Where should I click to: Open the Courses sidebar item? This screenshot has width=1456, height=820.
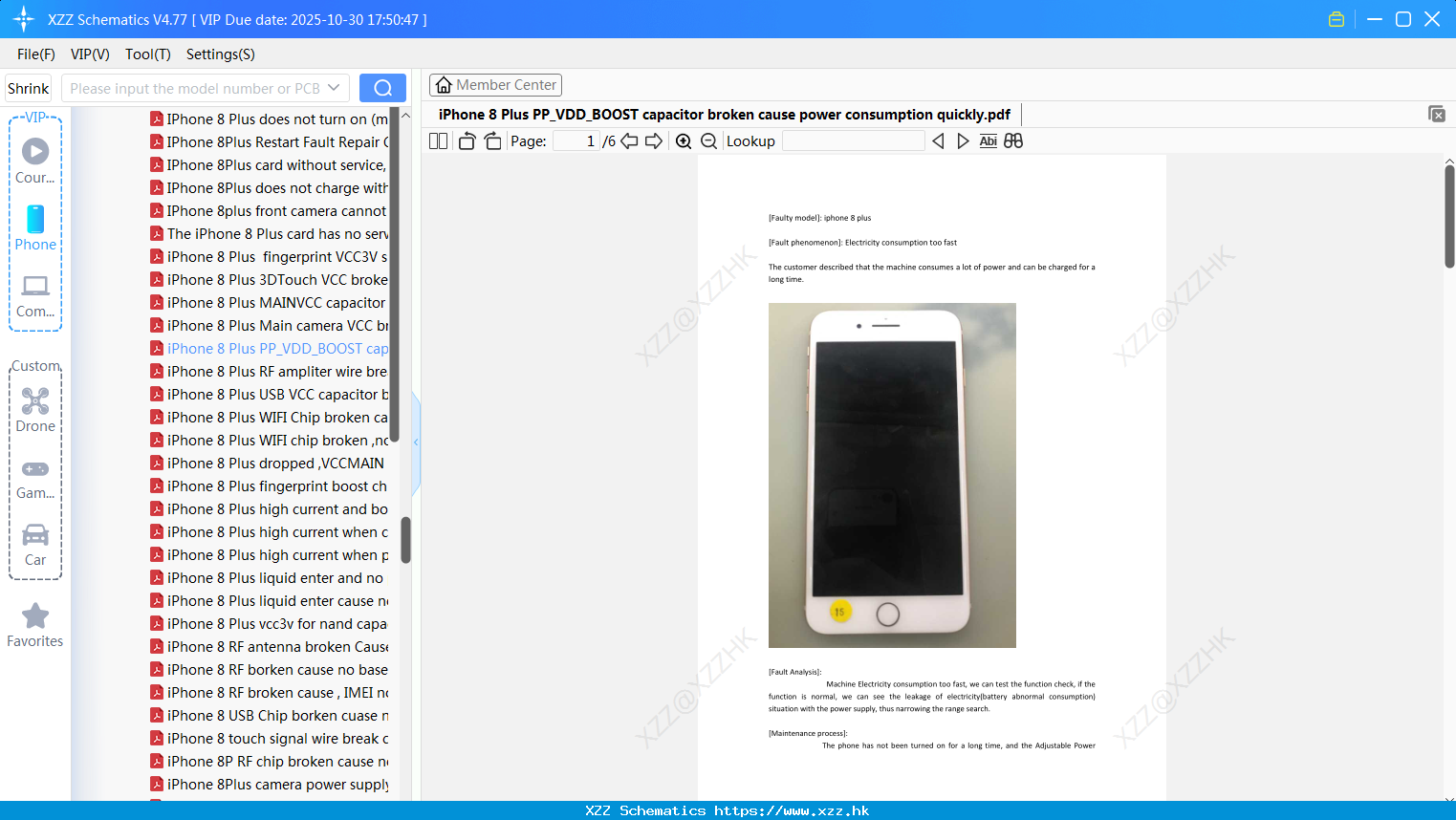[x=35, y=162]
